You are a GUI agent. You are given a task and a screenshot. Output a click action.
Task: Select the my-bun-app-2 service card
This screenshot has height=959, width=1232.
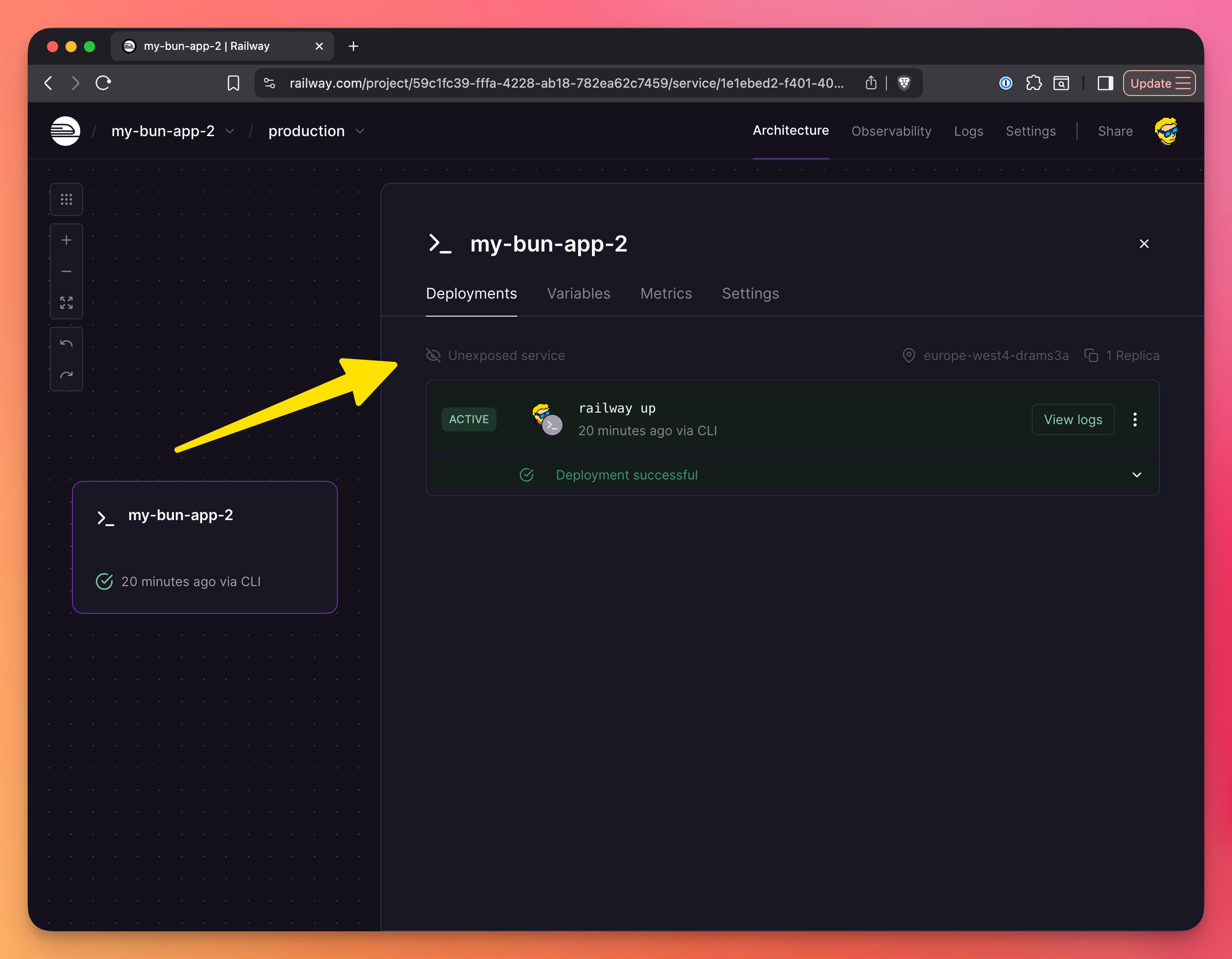click(x=204, y=546)
